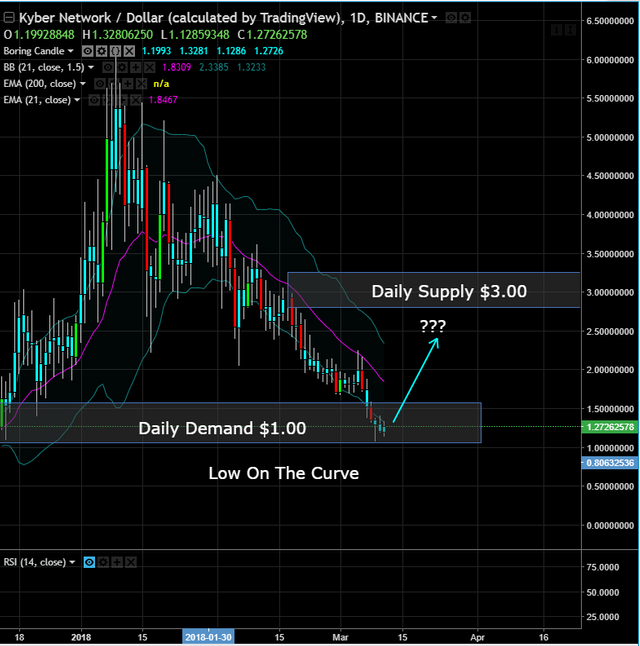Remove the BB indicator with X
Viewport: 640px width, 646px height.
coord(150,68)
